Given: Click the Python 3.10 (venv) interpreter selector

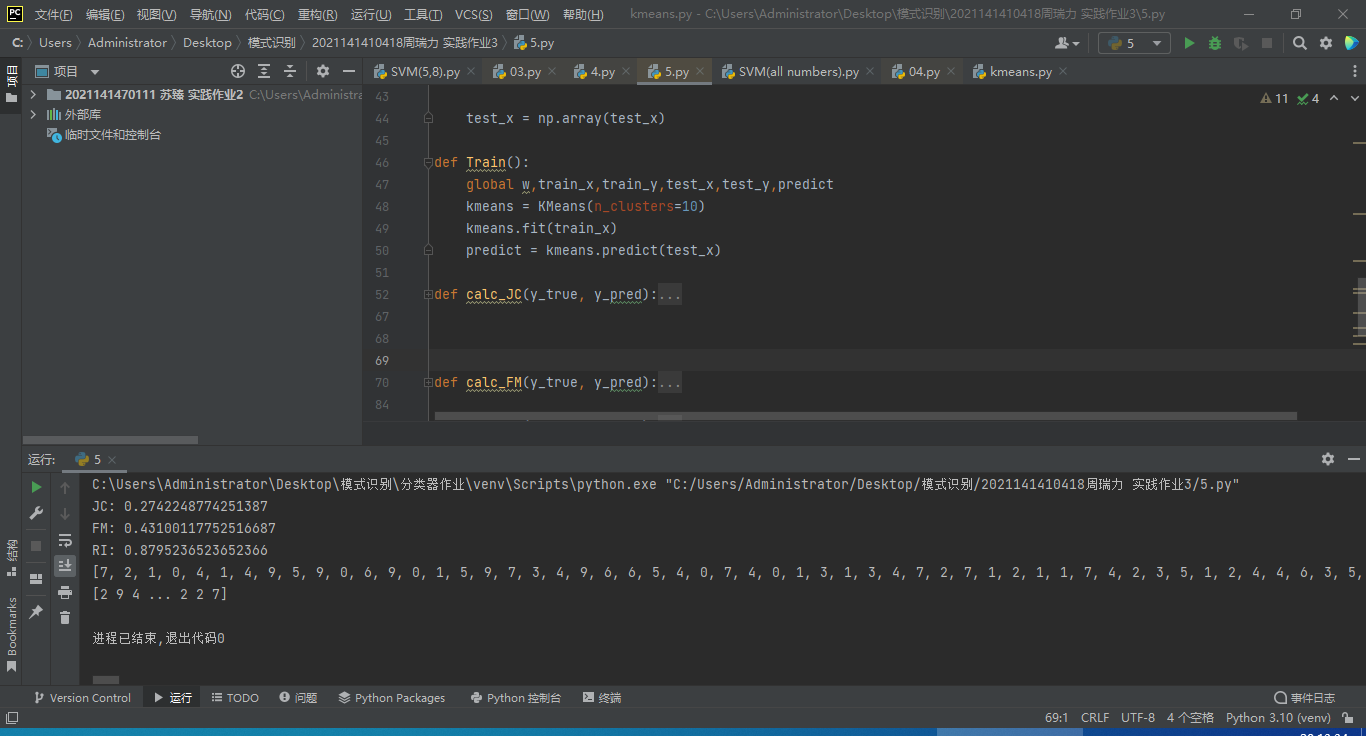Looking at the screenshot, I should coord(1277,717).
